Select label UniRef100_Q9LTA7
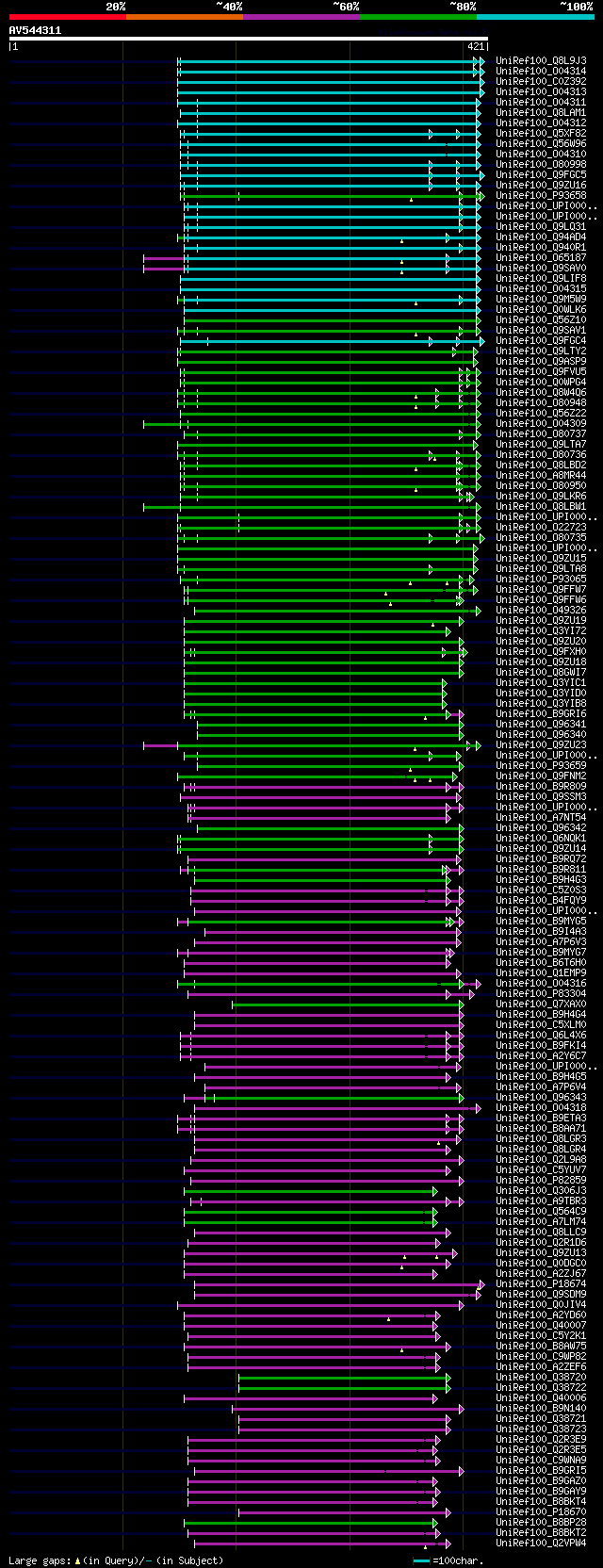The height and width of the screenshot is (1568, 603). point(541,444)
